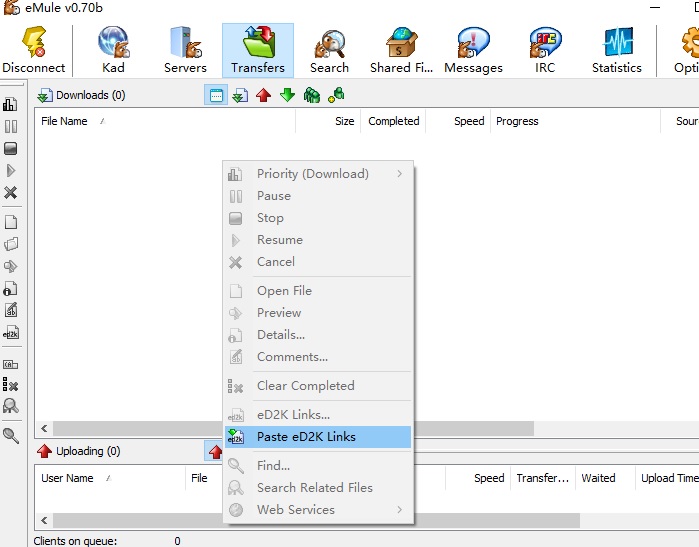Open the Servers page

point(185,50)
